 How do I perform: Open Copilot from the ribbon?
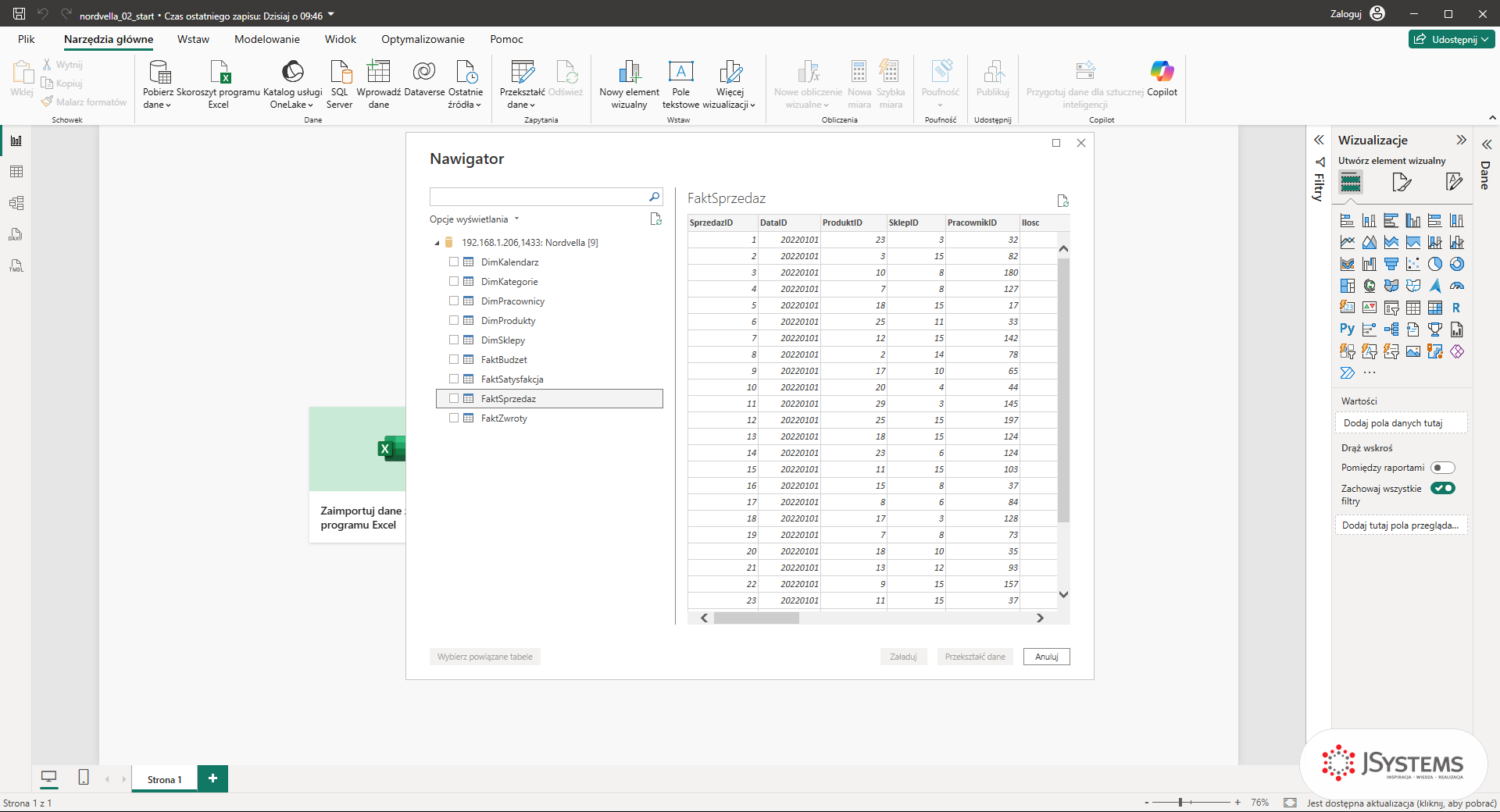[x=1162, y=78]
